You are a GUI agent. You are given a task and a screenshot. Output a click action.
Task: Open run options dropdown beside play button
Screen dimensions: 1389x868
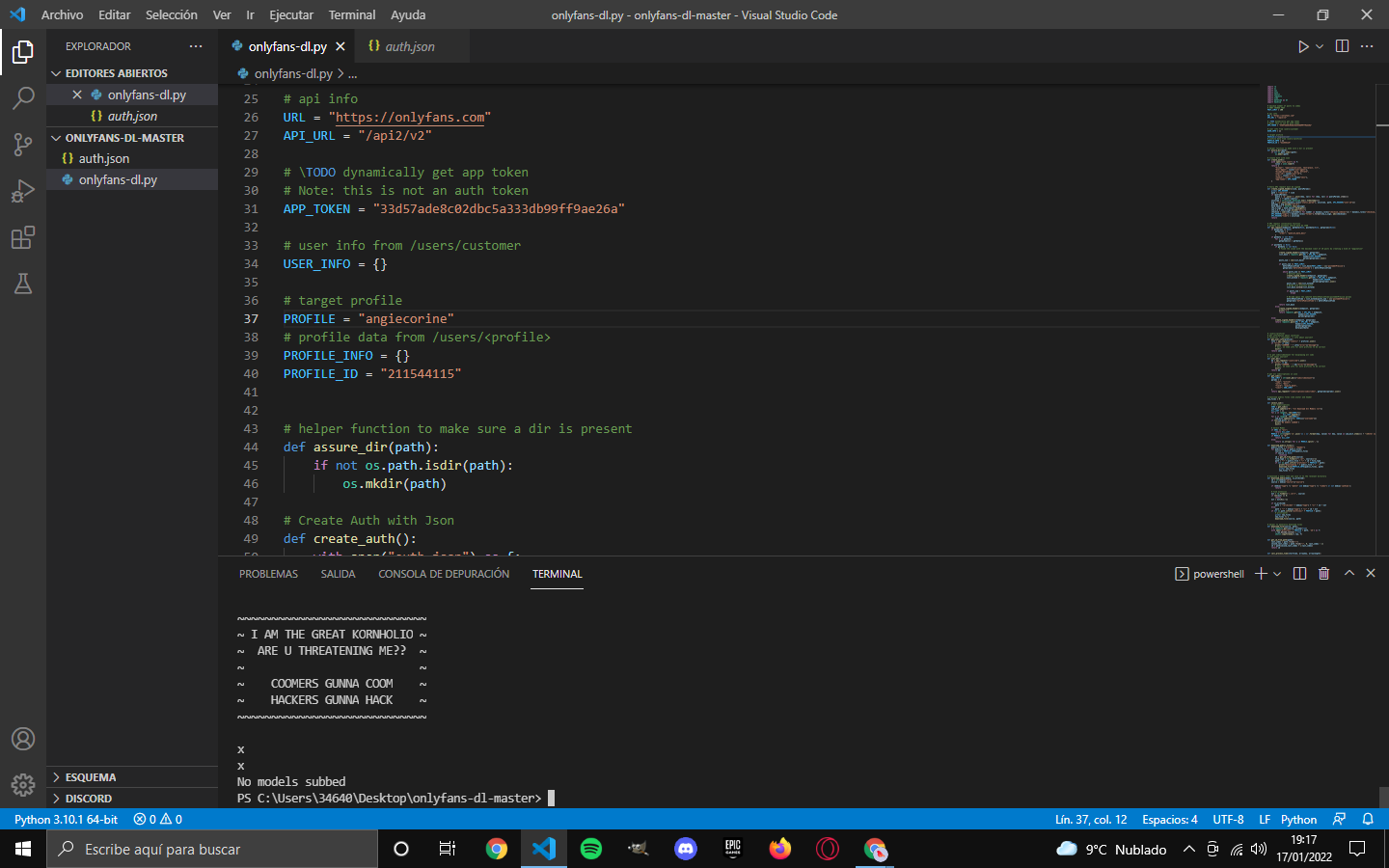click(x=1320, y=46)
